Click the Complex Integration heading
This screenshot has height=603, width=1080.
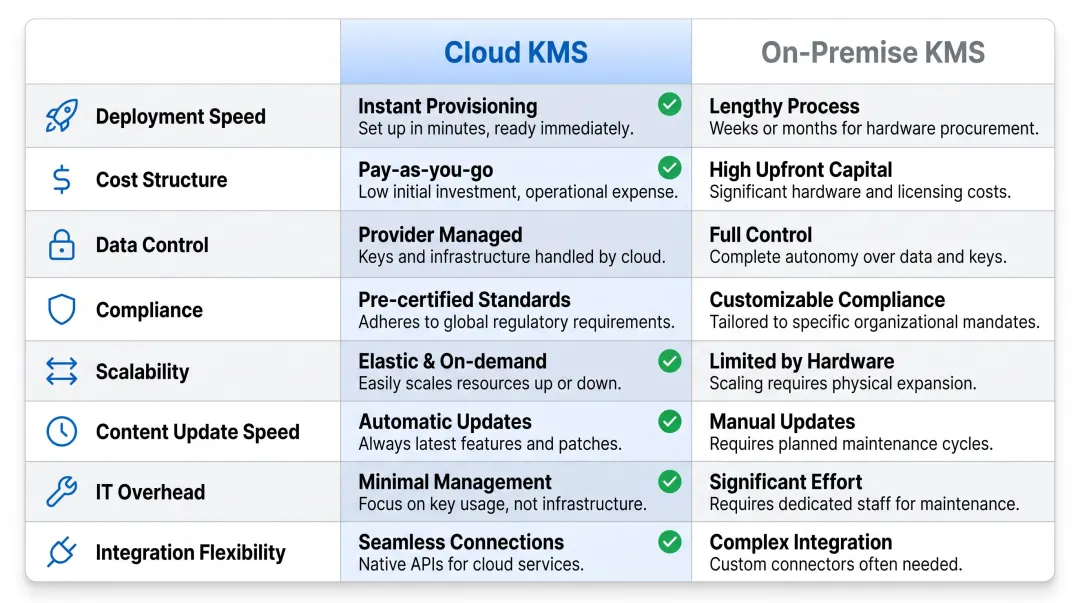(x=801, y=542)
